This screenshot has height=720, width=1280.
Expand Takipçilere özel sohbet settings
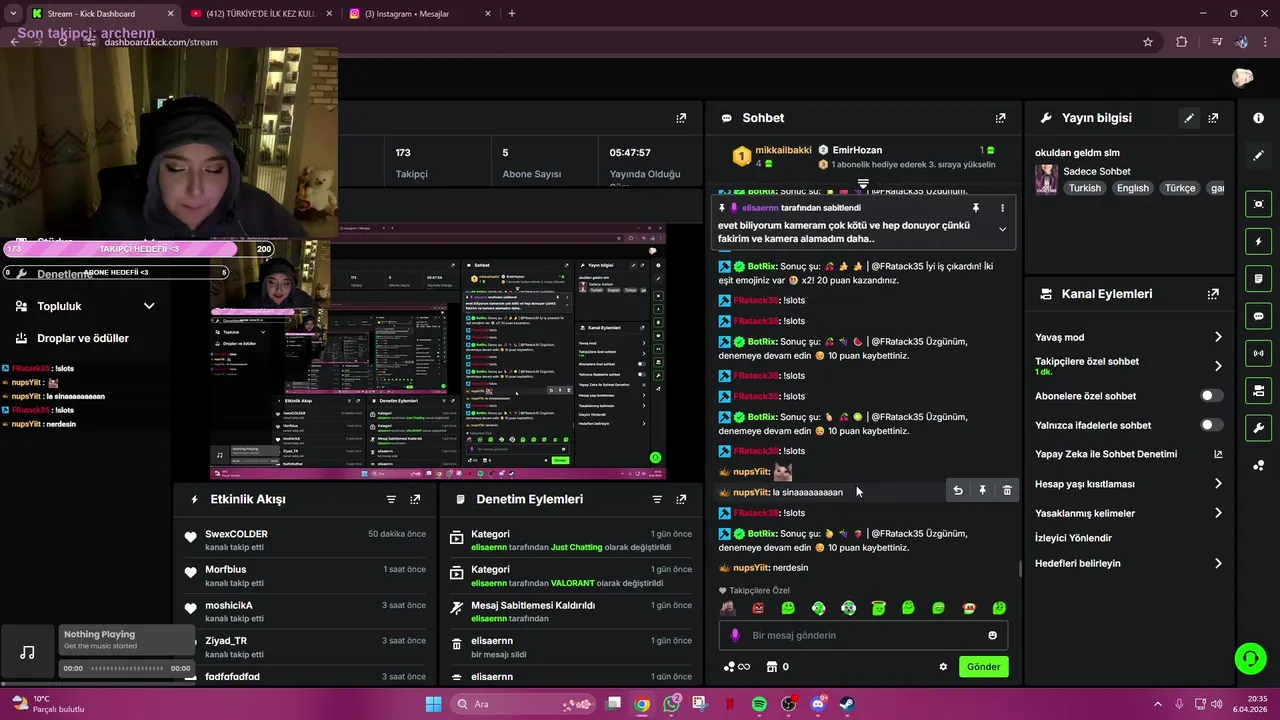1218,366
